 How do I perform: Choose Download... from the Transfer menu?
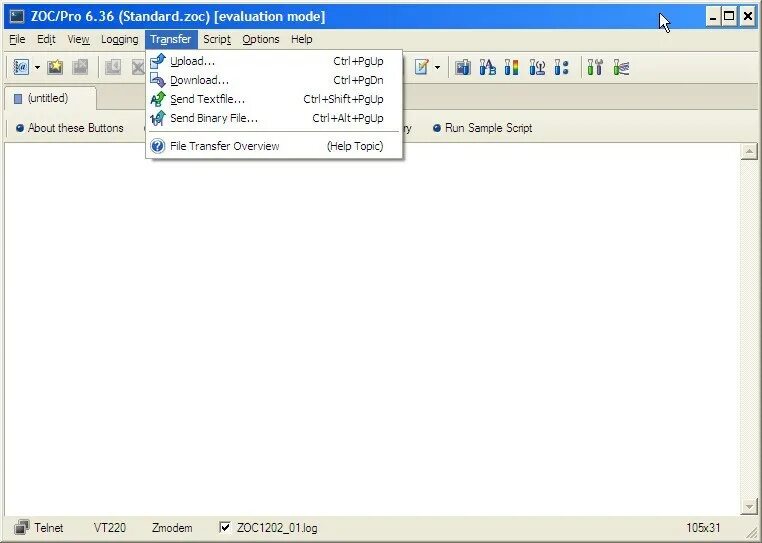point(274,80)
